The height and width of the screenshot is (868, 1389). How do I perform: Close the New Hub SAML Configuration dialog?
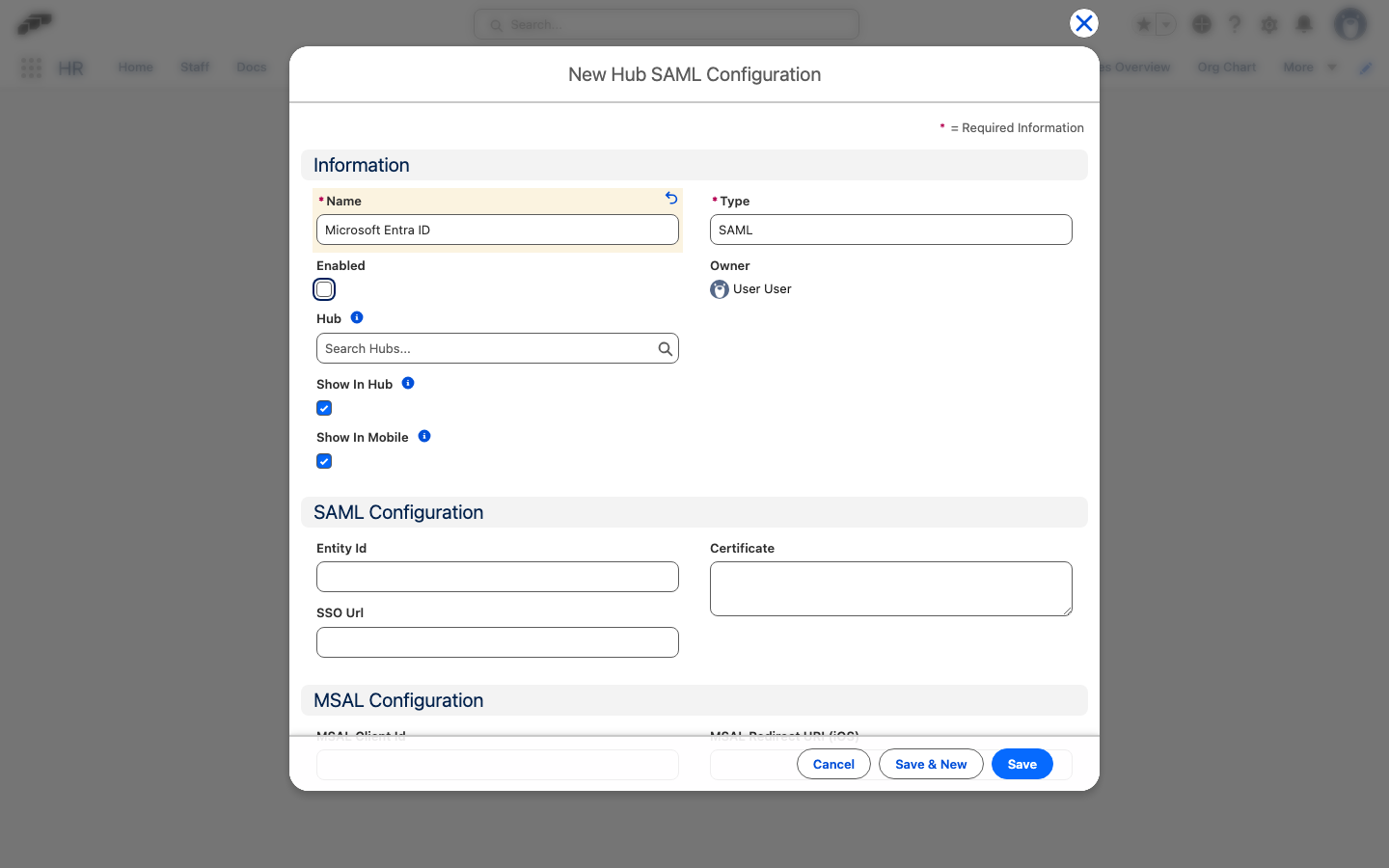click(1084, 23)
